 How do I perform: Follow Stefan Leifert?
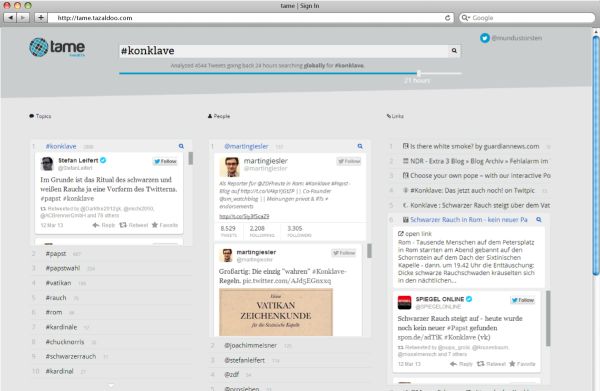point(165,161)
